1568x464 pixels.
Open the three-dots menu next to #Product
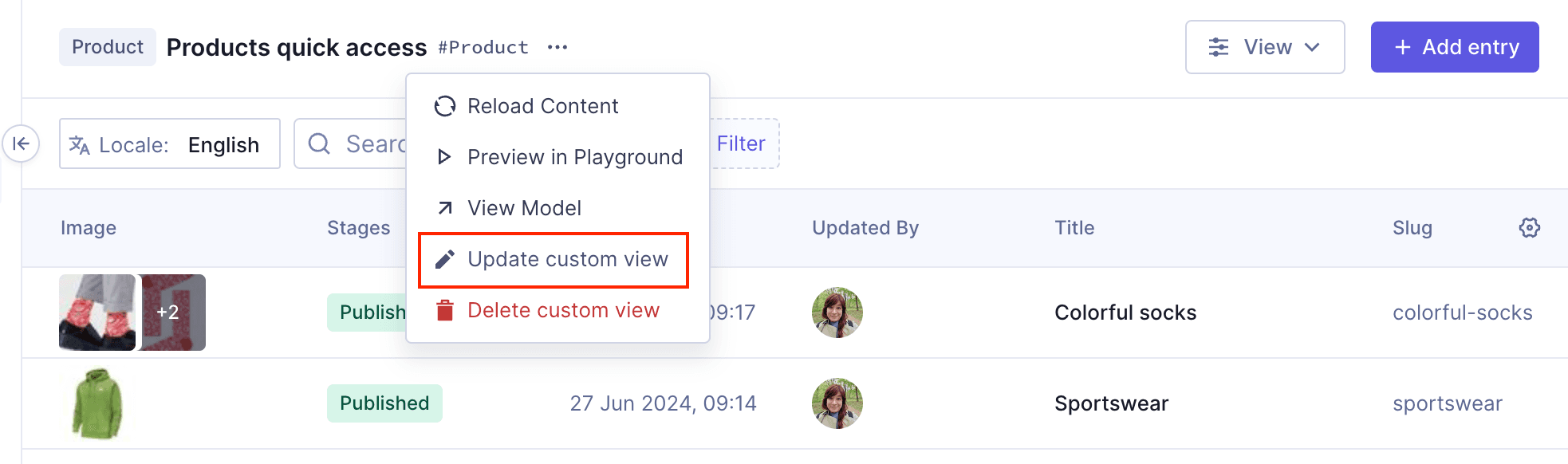tap(557, 47)
